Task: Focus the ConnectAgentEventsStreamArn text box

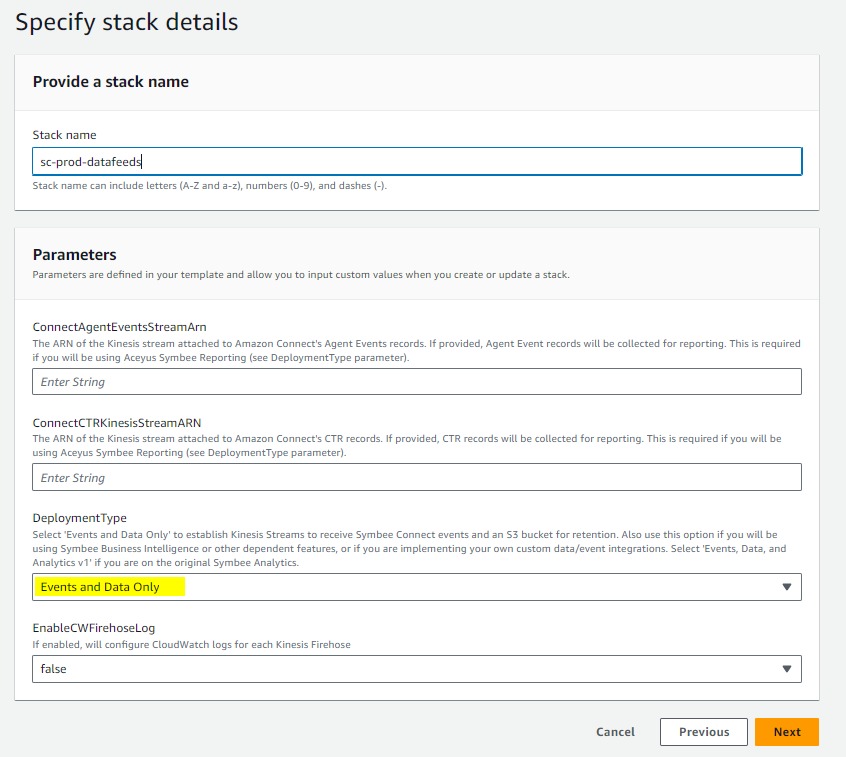Action: click(x=417, y=381)
